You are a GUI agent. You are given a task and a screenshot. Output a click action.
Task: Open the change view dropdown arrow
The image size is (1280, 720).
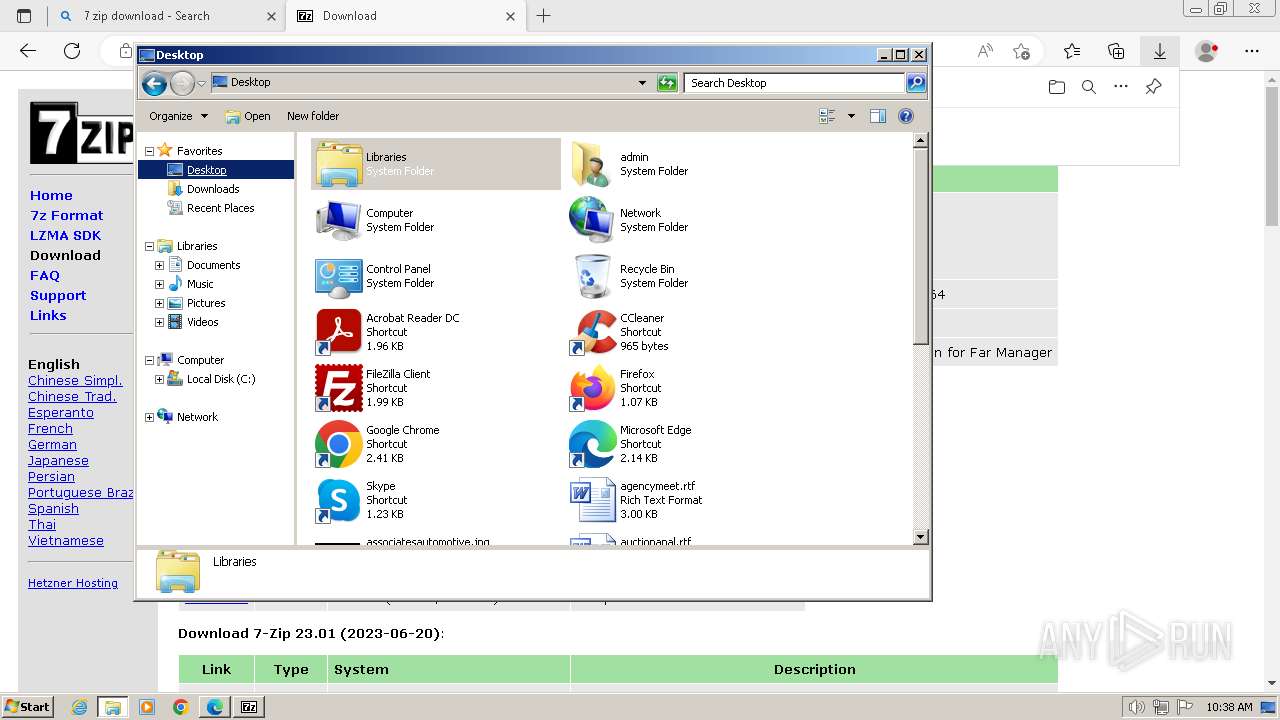coord(851,116)
